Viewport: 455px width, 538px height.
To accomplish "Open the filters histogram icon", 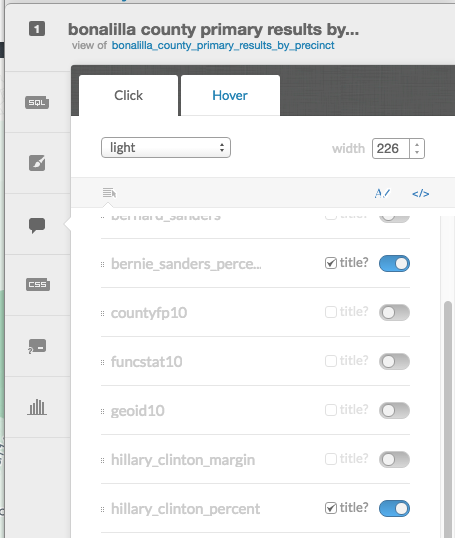I will coord(37,407).
